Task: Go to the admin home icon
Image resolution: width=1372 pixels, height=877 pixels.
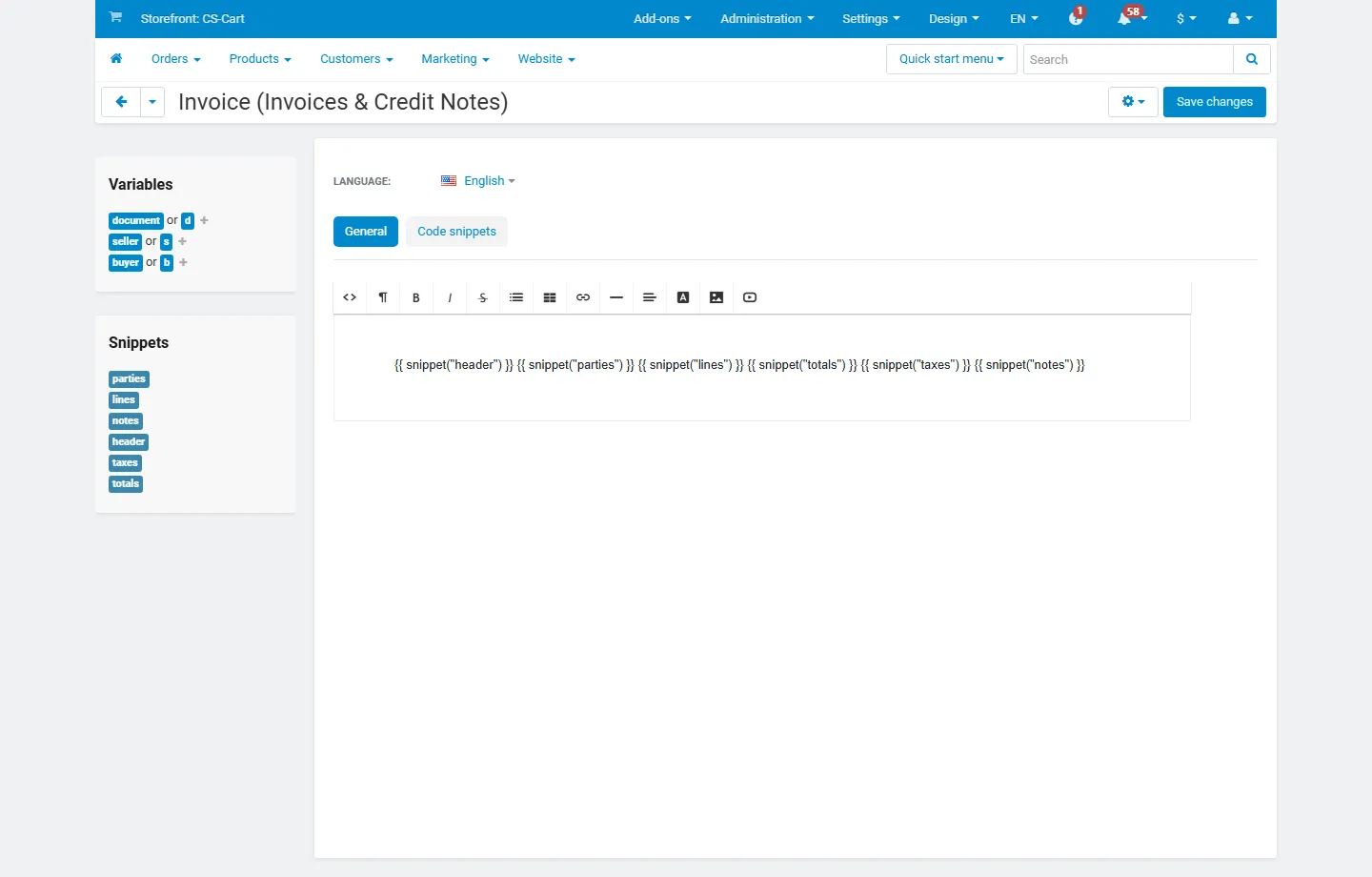Action: (116, 59)
